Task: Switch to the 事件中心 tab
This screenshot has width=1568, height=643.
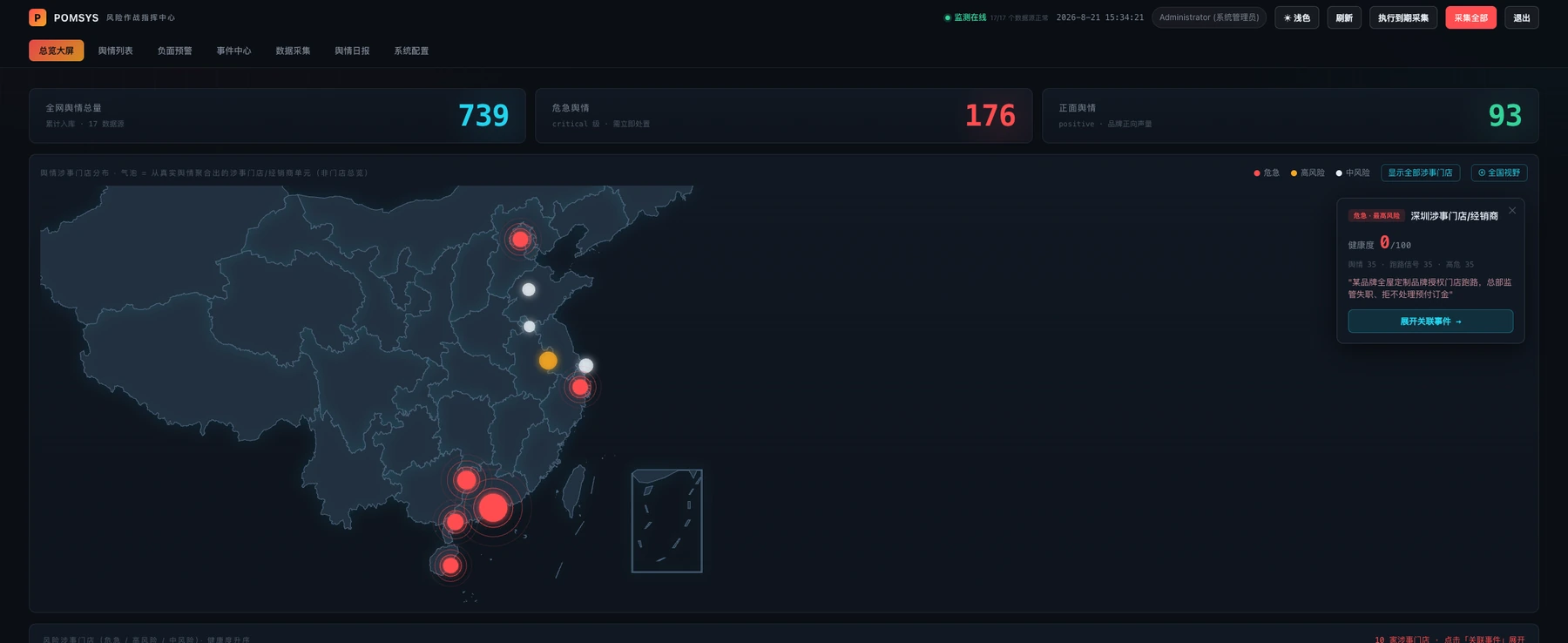Action: tap(233, 51)
